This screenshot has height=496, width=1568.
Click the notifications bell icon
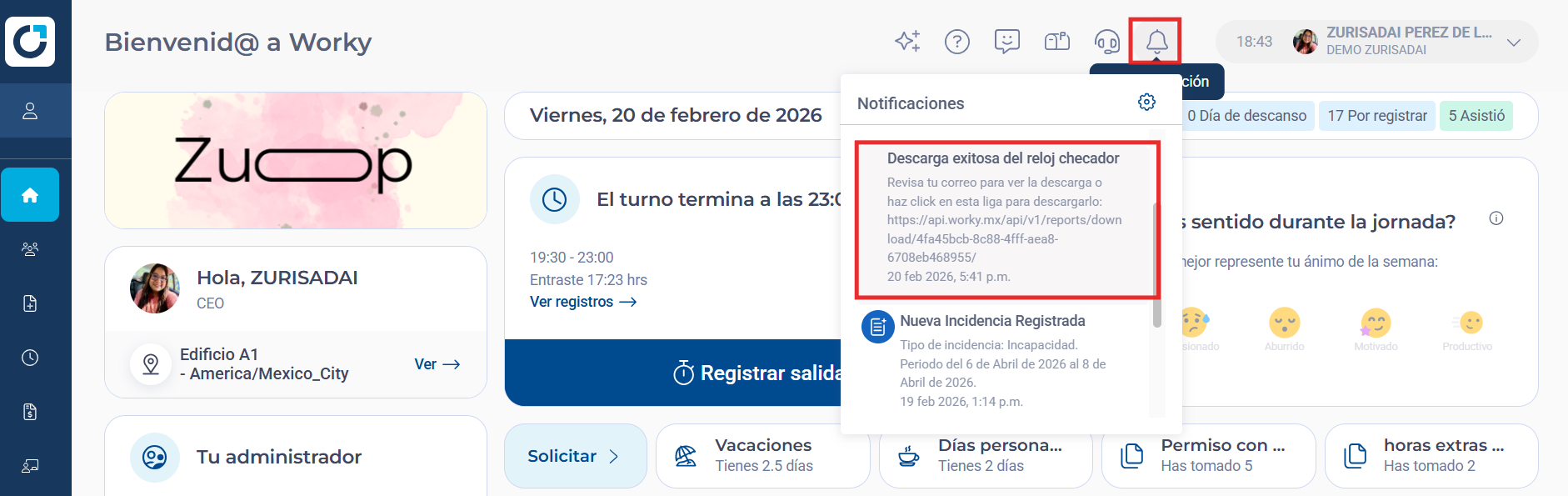coord(1156,41)
